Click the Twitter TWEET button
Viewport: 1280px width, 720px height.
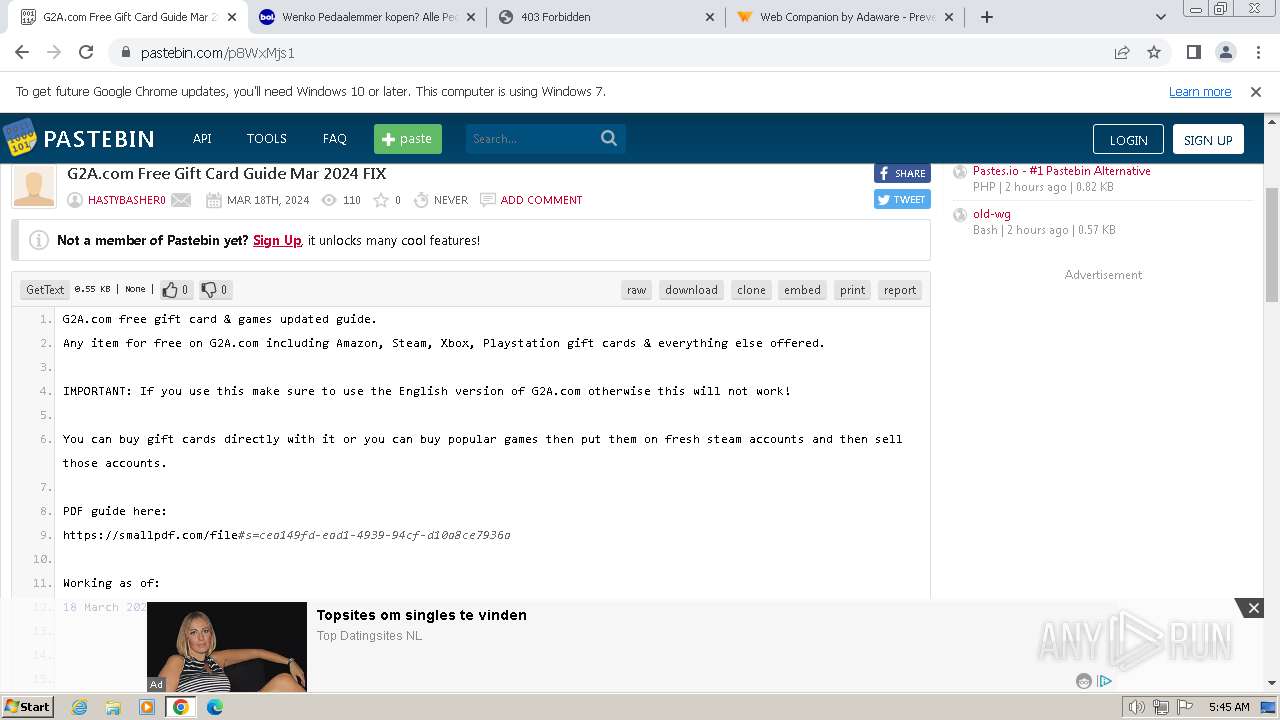(902, 199)
